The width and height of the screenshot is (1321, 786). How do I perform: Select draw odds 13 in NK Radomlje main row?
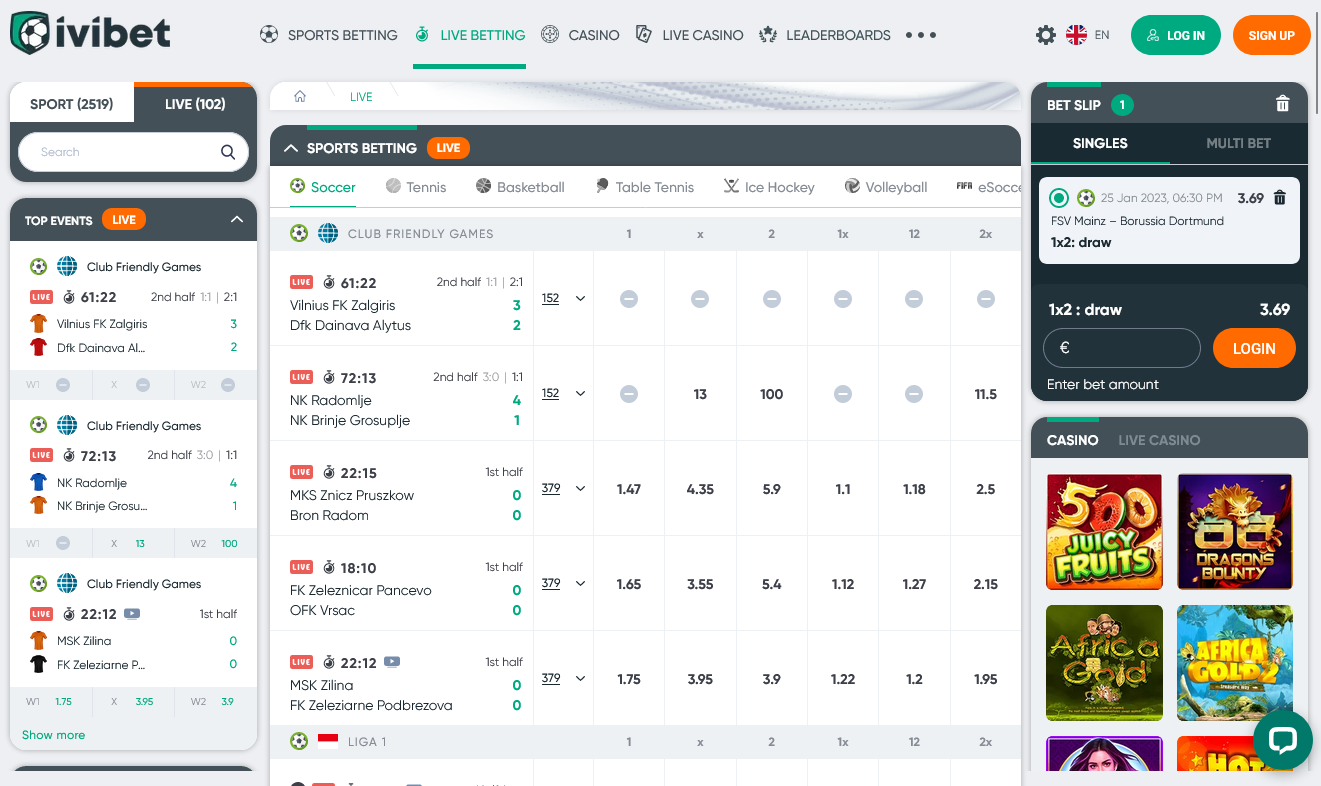pyautogui.click(x=700, y=394)
